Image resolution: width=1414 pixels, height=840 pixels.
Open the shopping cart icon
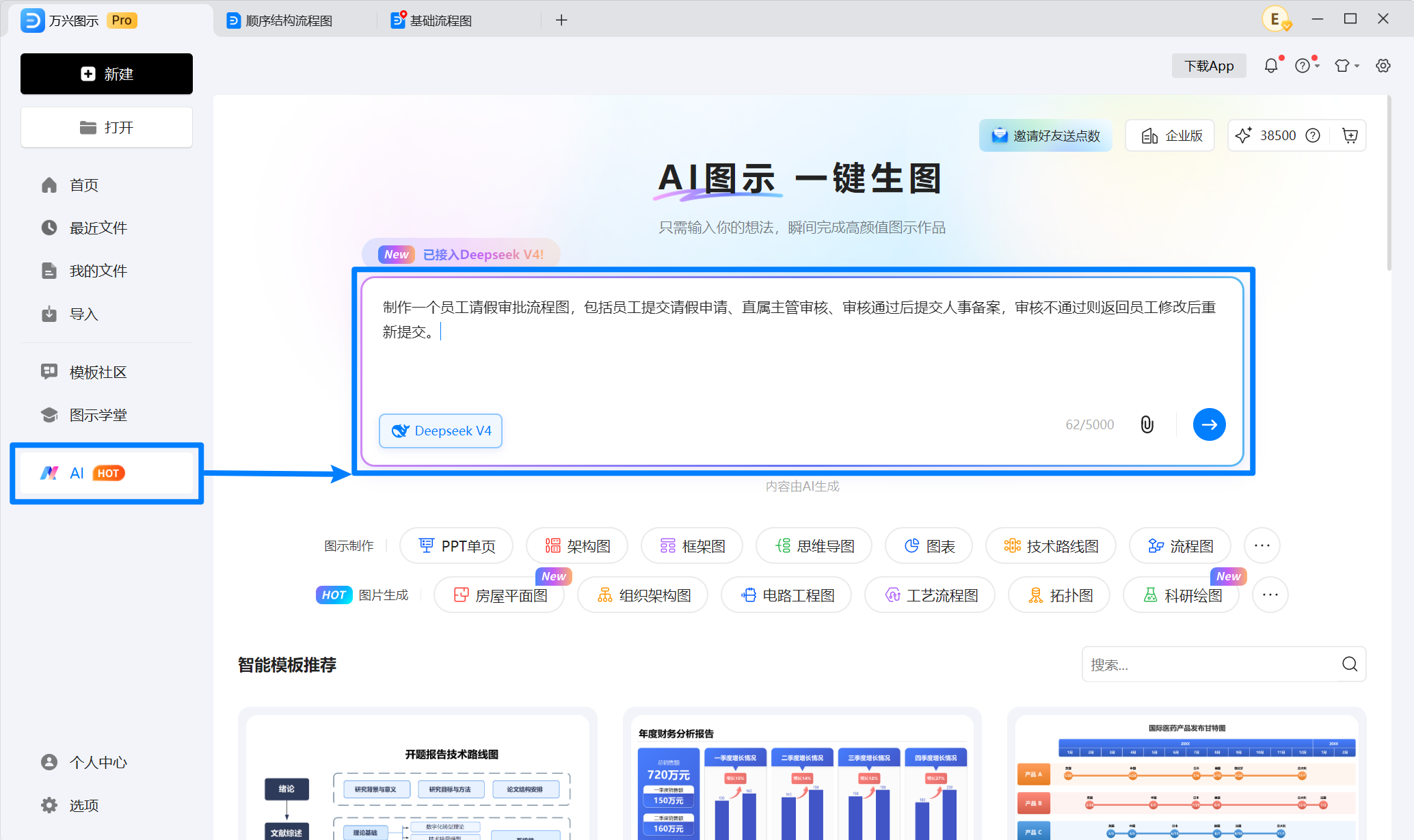[1350, 135]
